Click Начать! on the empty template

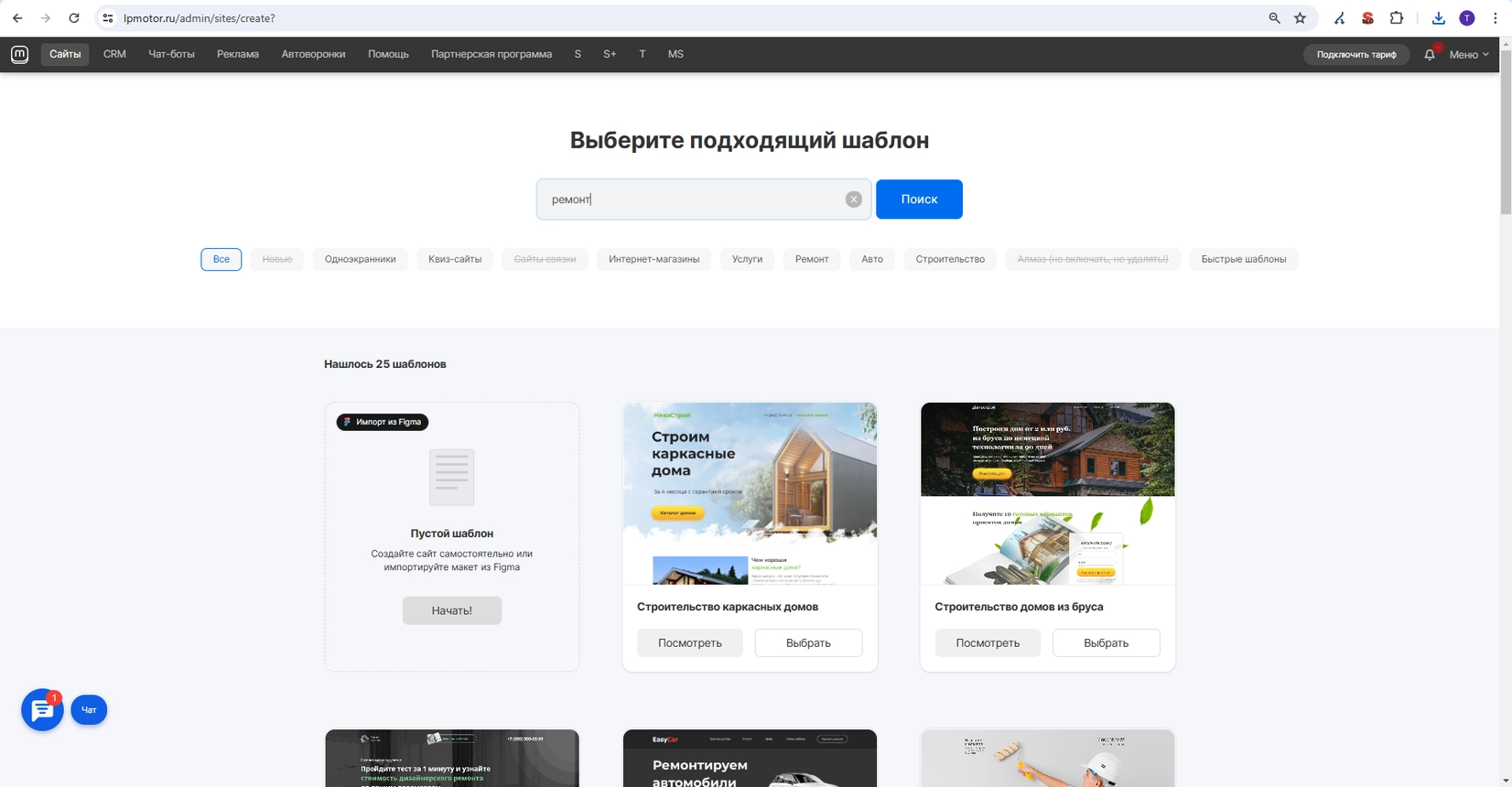pos(451,610)
